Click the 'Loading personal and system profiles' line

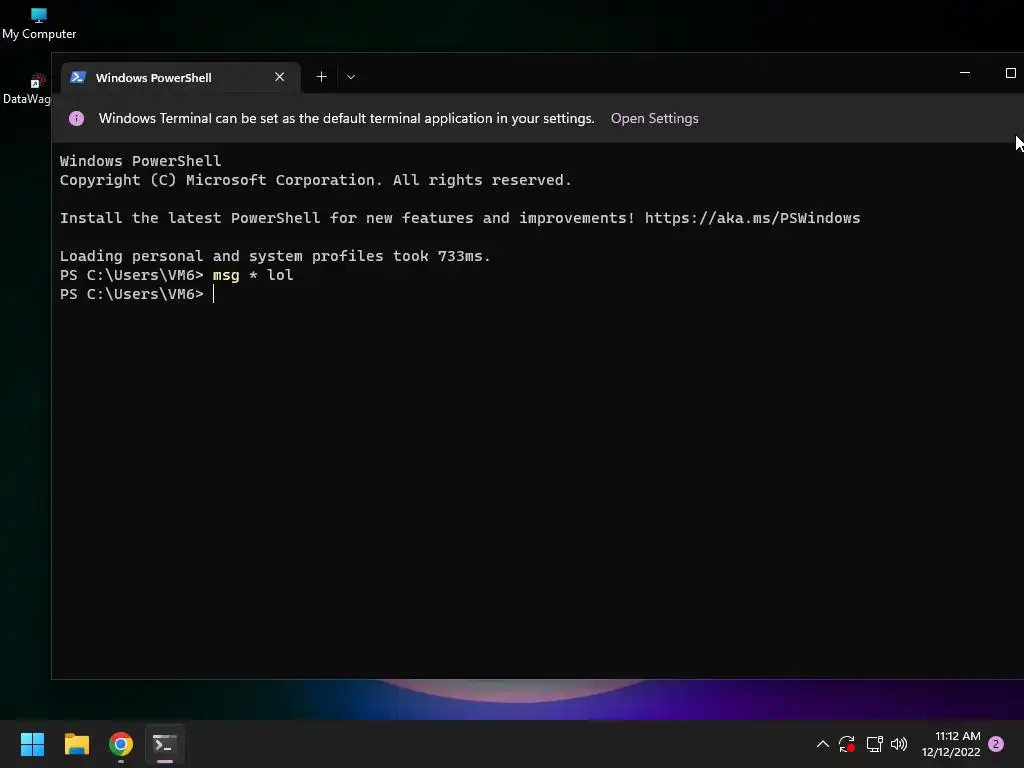click(275, 256)
